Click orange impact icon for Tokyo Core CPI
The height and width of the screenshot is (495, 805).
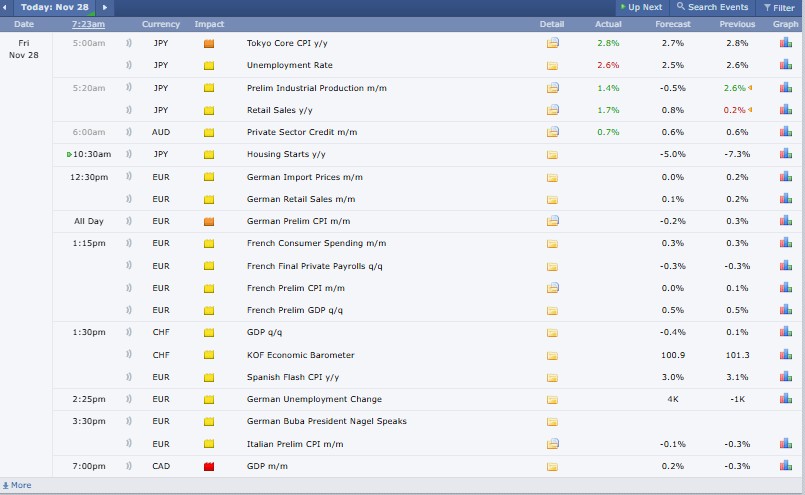pyautogui.click(x=209, y=44)
